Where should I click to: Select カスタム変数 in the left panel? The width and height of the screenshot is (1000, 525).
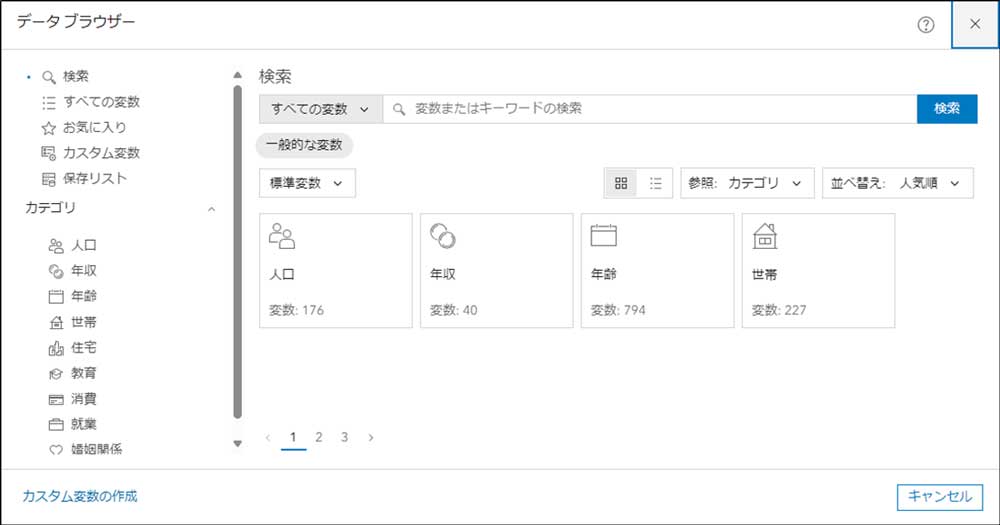[x=100, y=153]
